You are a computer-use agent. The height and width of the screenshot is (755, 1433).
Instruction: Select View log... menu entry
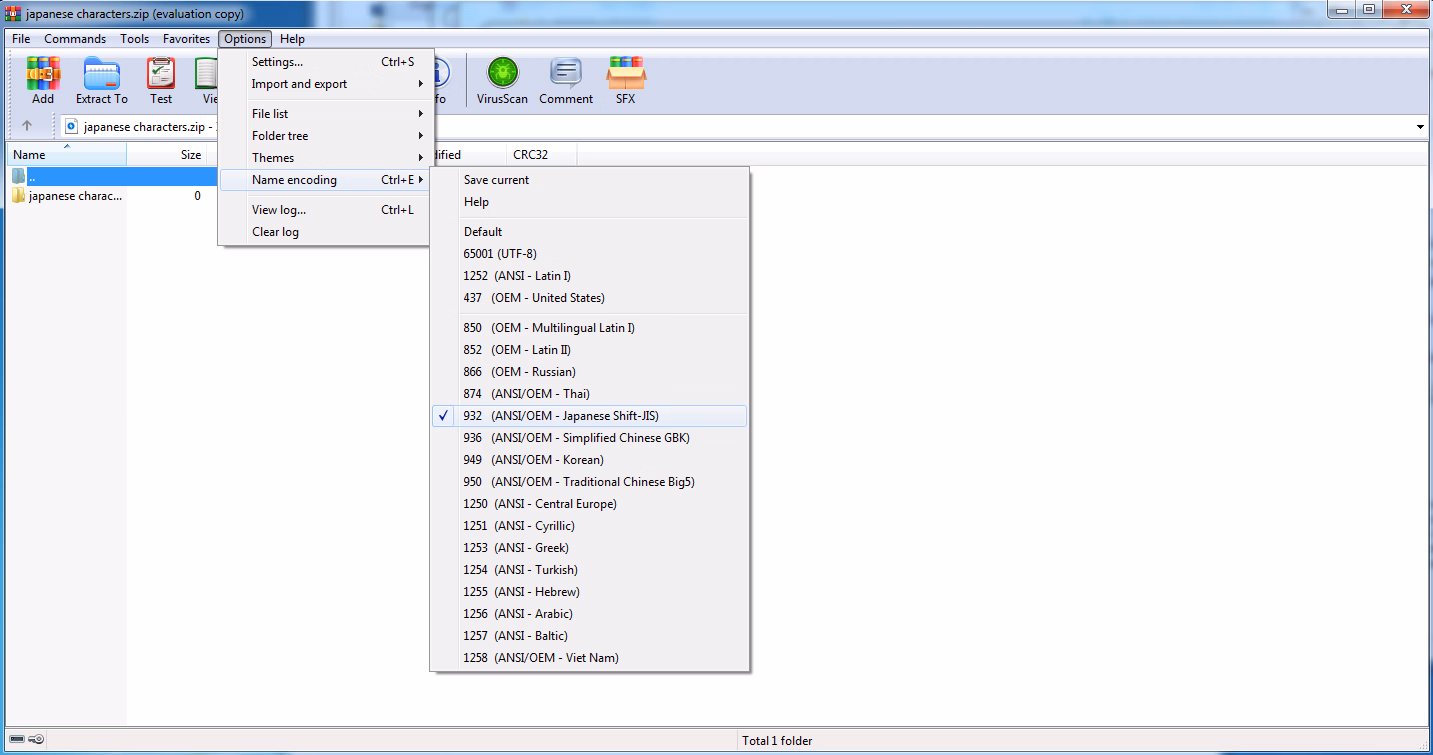[326, 210]
